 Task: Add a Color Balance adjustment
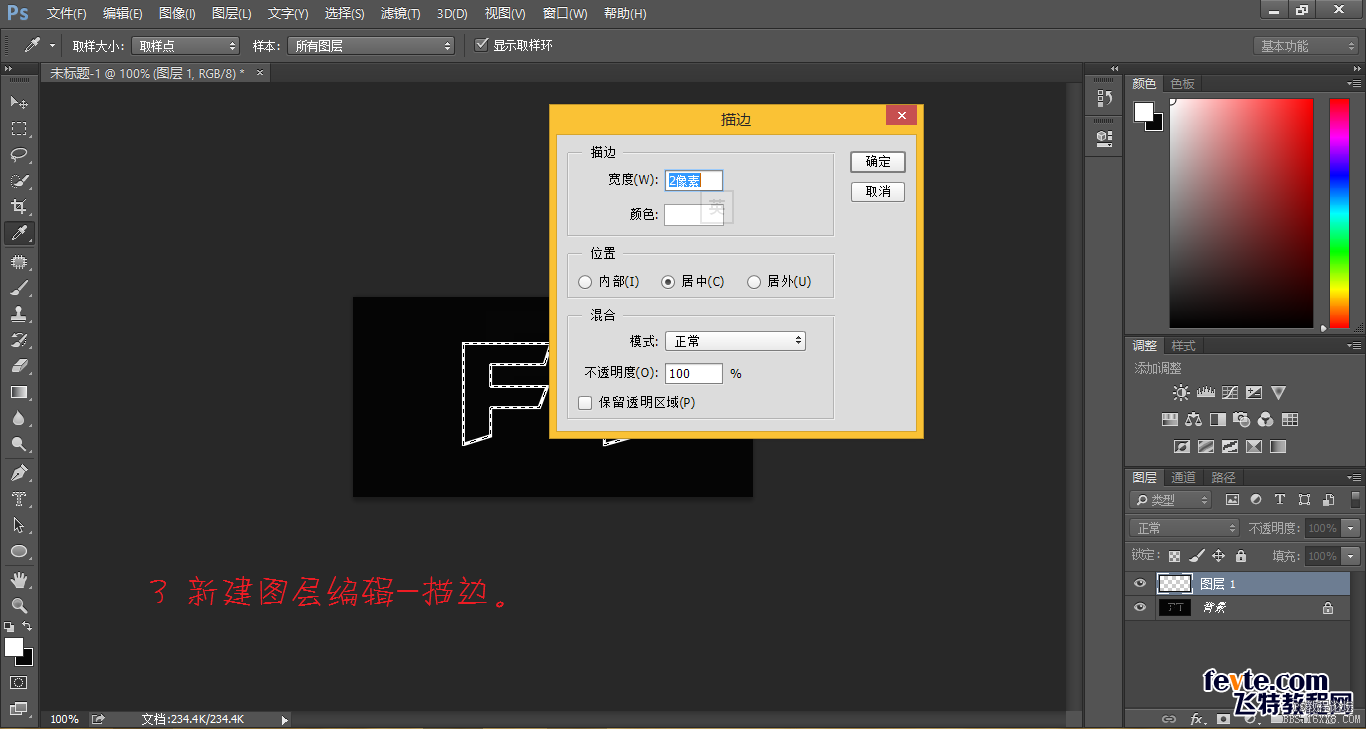(x=1194, y=420)
